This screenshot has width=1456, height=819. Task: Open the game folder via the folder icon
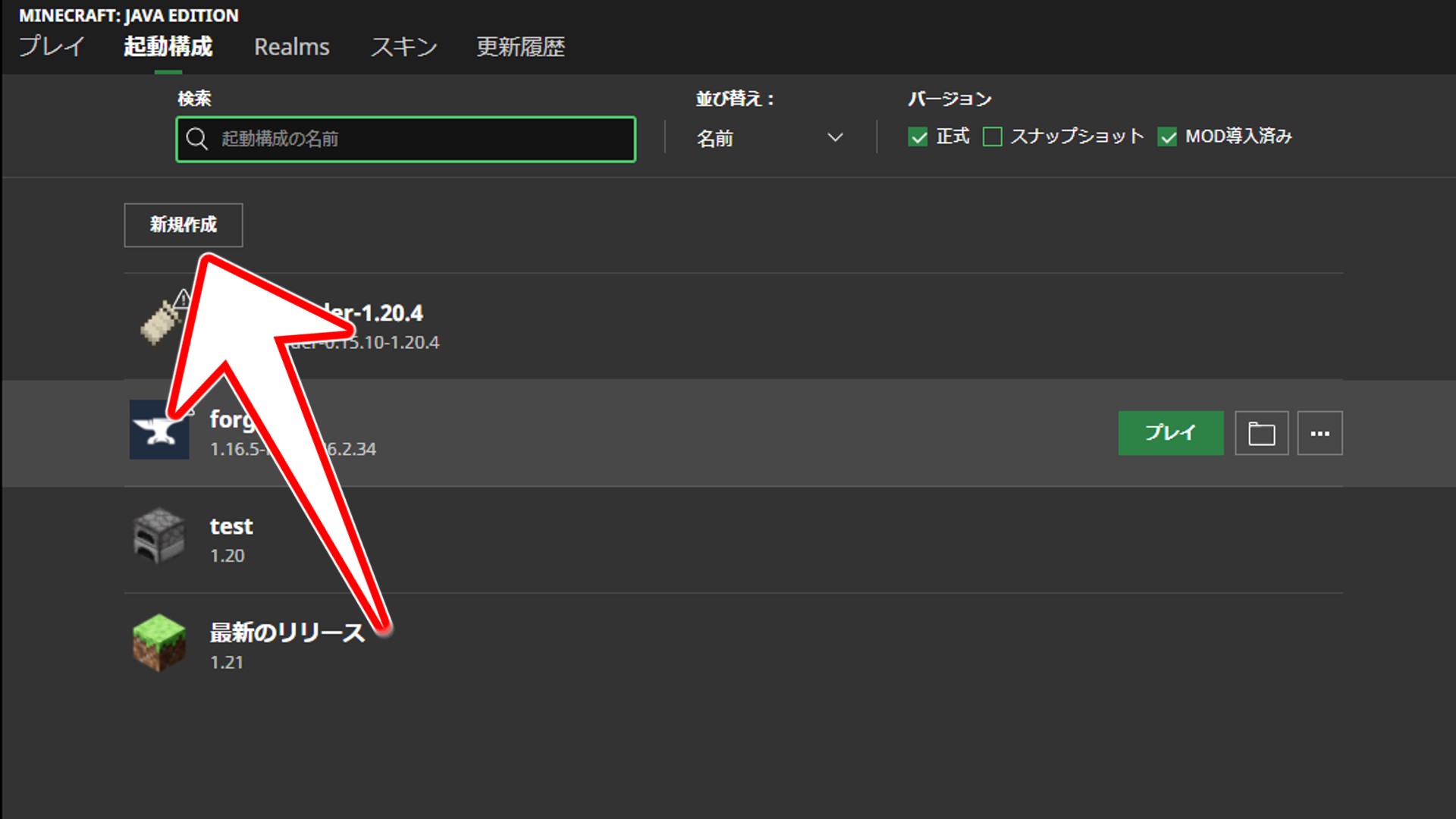1261,433
